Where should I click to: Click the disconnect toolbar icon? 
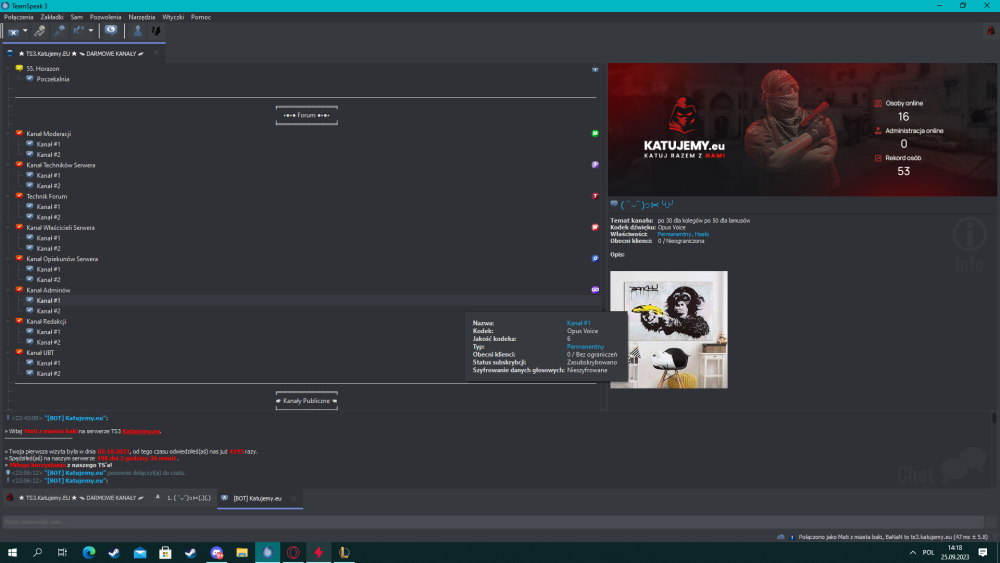tap(13, 31)
